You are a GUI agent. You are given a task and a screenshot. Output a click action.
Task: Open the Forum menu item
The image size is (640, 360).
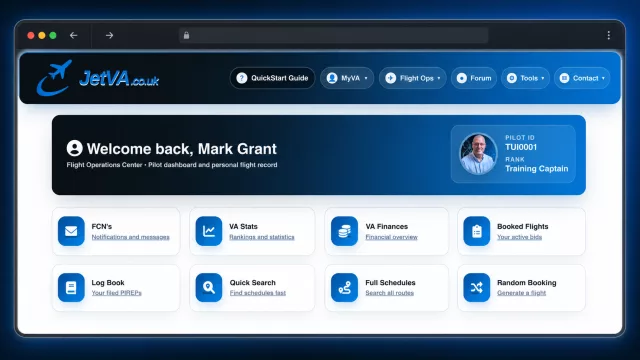pyautogui.click(x=474, y=78)
